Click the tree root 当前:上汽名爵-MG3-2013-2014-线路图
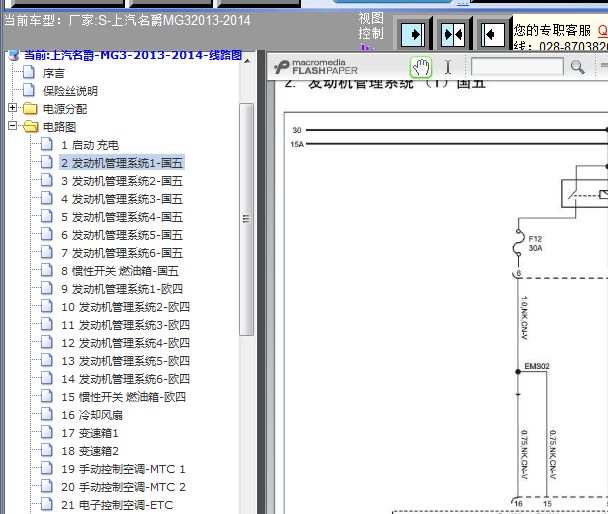This screenshot has height=514, width=608. pyautogui.click(x=133, y=55)
